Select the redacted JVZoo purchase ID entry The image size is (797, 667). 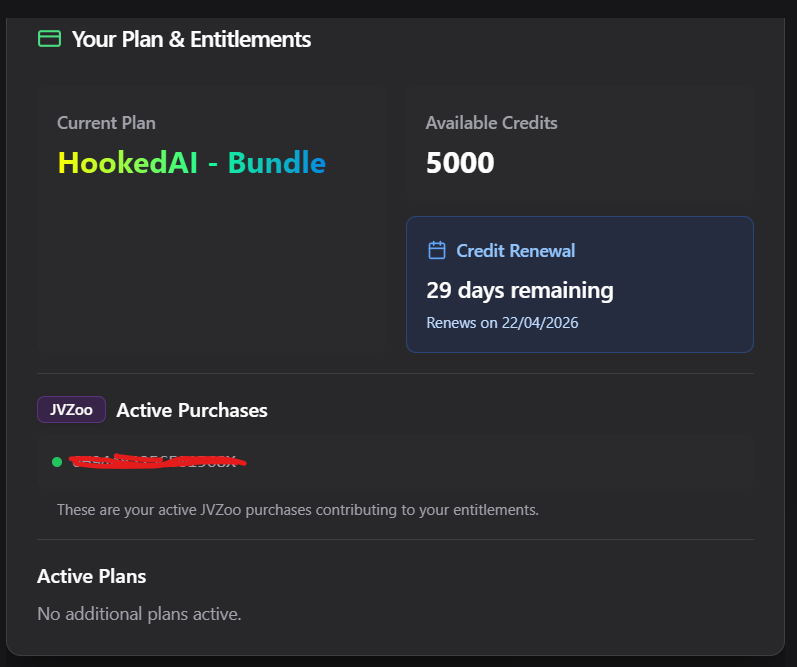[157, 461]
